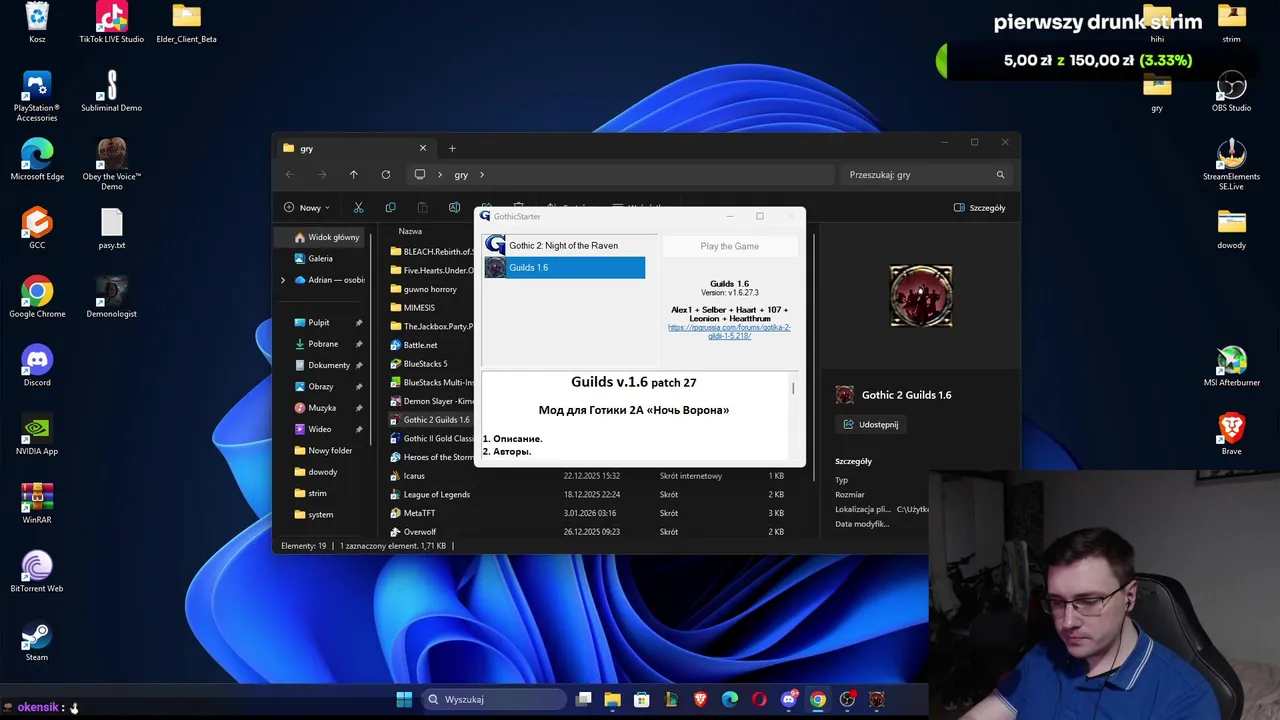This screenshot has height=720, width=1280.
Task: Open Task View from the taskbar
Action: tap(584, 699)
